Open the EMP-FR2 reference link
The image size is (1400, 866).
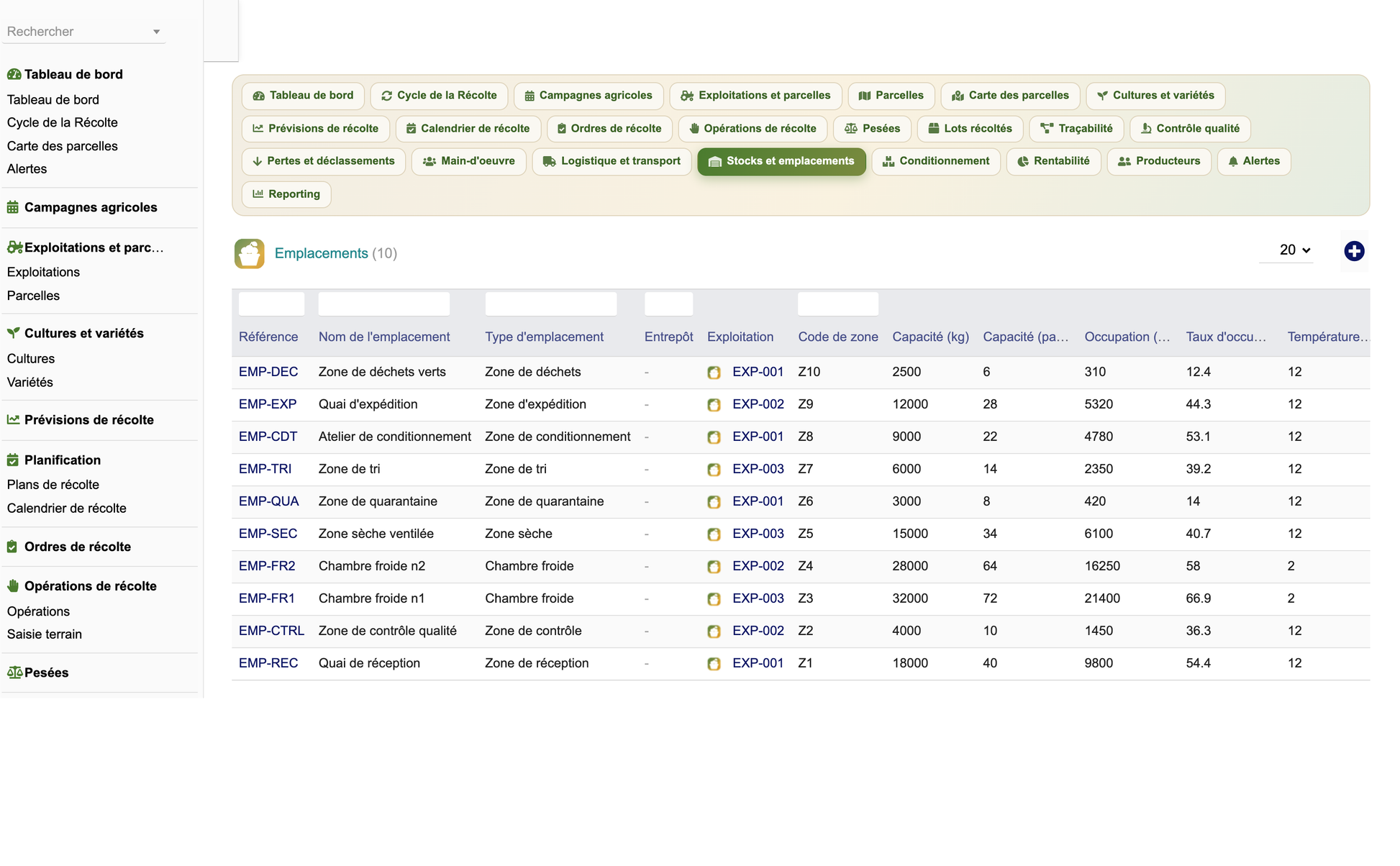point(267,566)
